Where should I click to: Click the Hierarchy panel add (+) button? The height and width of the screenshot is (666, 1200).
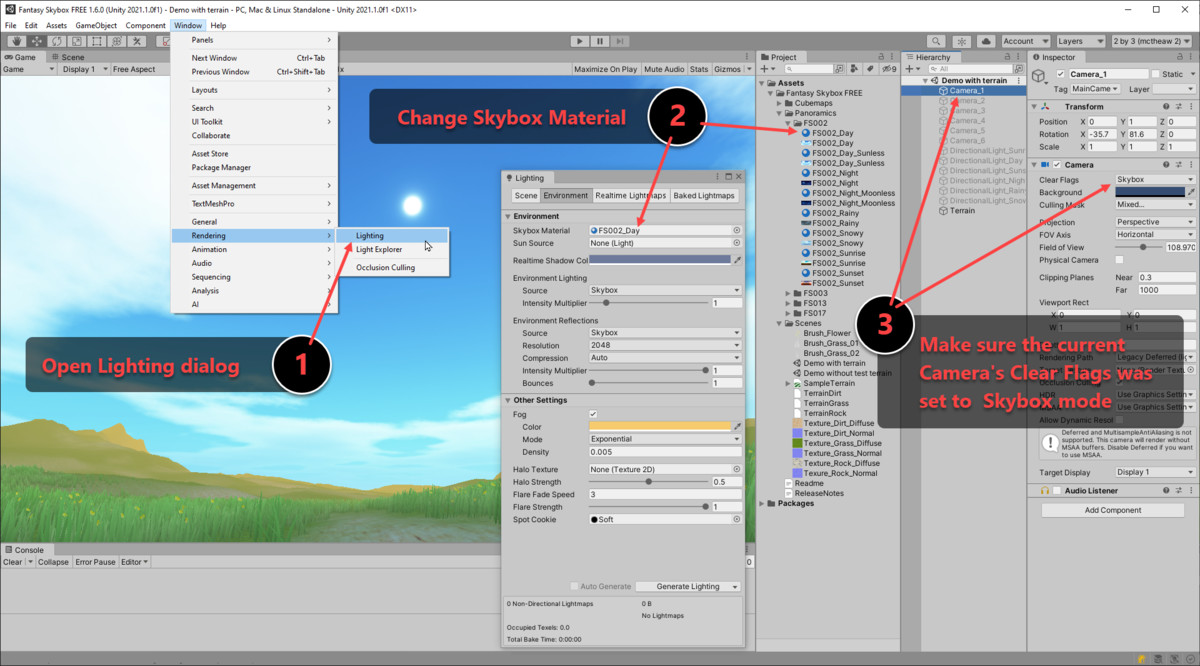coord(911,69)
